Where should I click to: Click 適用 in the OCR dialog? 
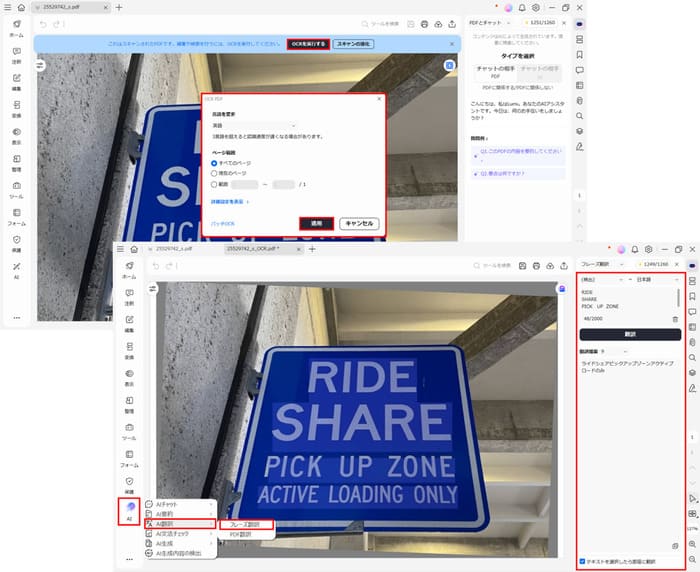click(x=316, y=223)
